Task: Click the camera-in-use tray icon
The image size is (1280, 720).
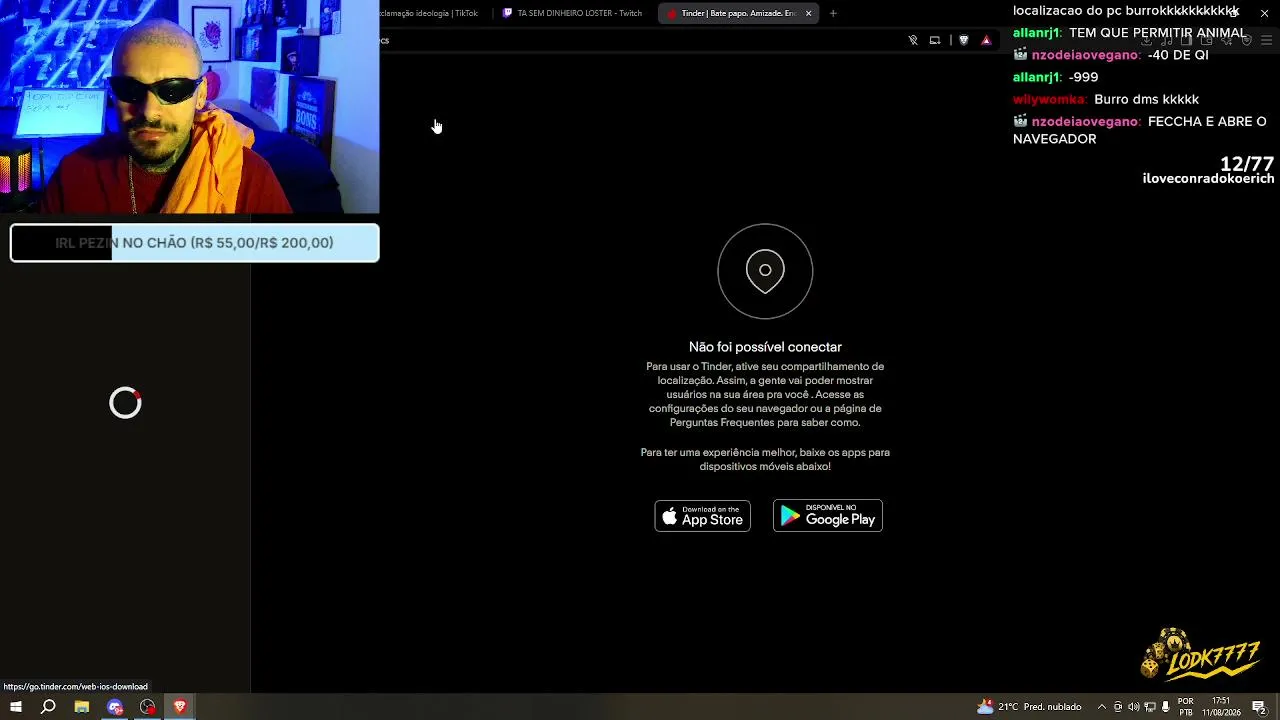Action: tap(1118, 707)
